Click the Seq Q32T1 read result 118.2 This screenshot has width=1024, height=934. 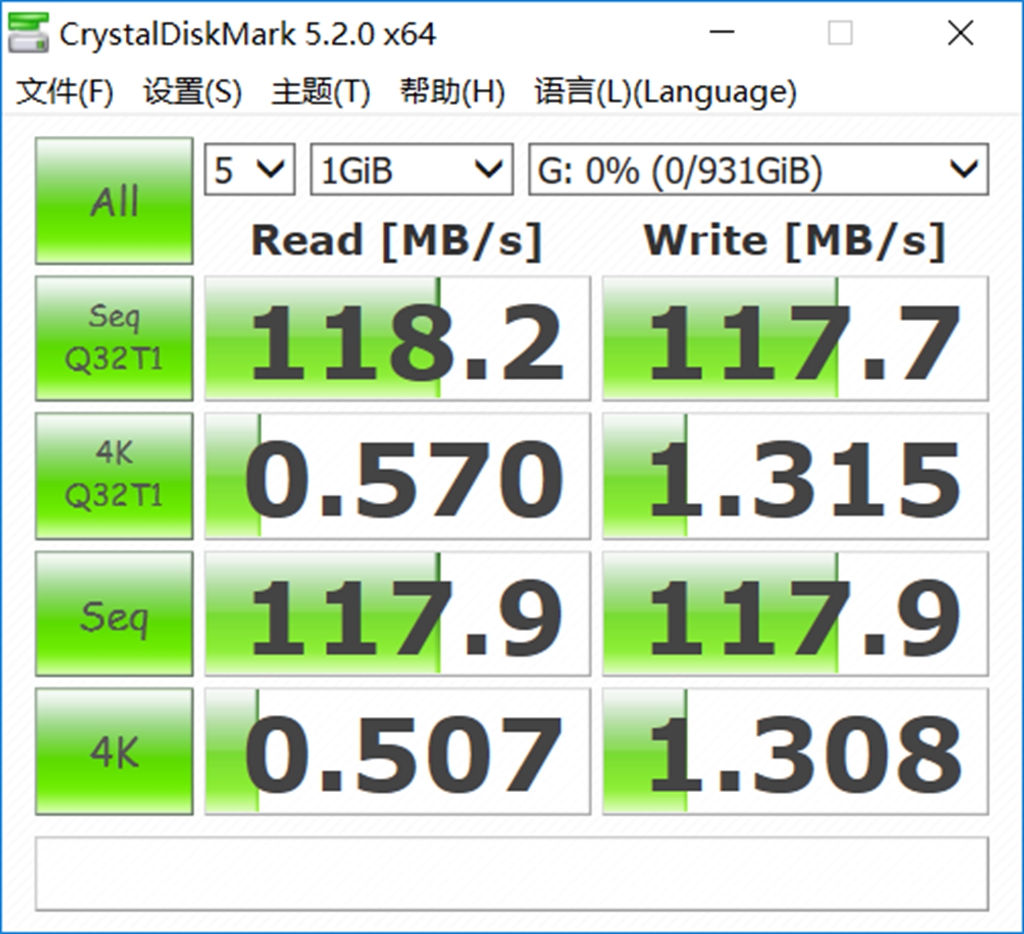398,338
